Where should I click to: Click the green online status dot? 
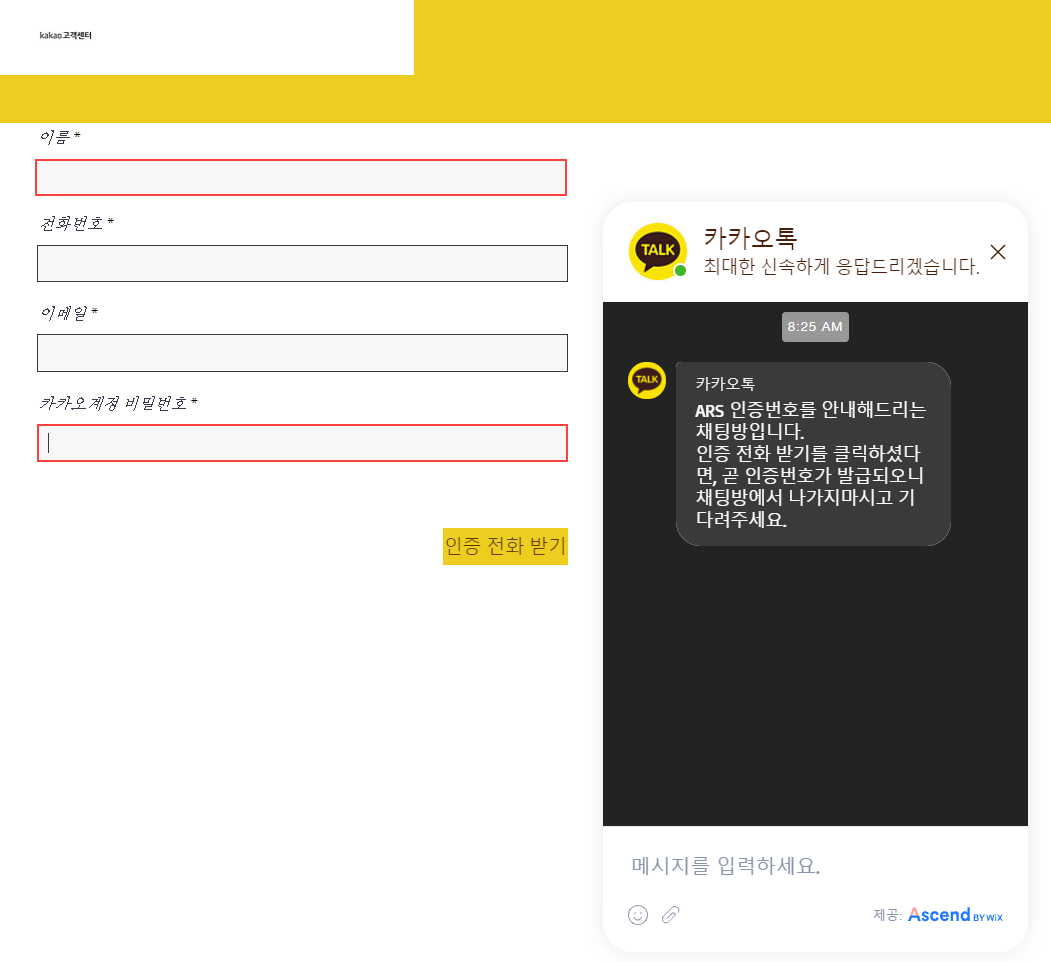(x=680, y=271)
